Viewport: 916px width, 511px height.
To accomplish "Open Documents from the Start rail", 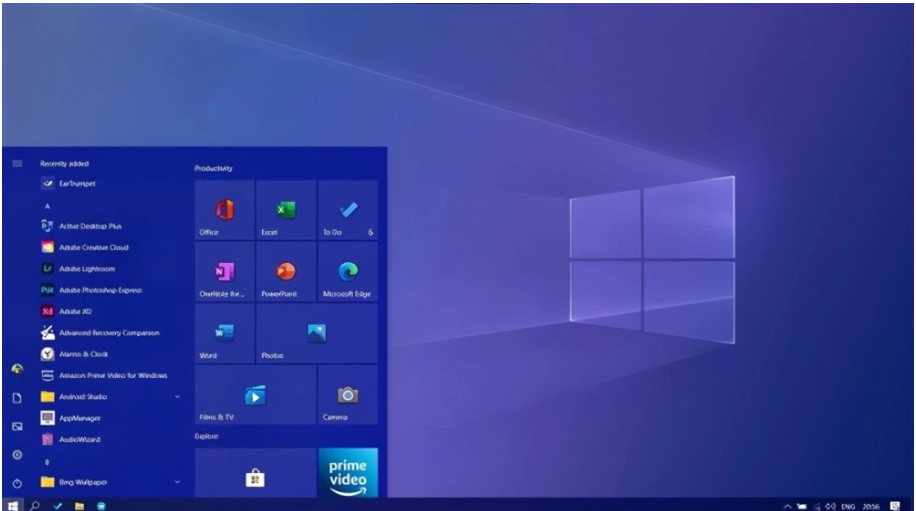I will pyautogui.click(x=18, y=398).
